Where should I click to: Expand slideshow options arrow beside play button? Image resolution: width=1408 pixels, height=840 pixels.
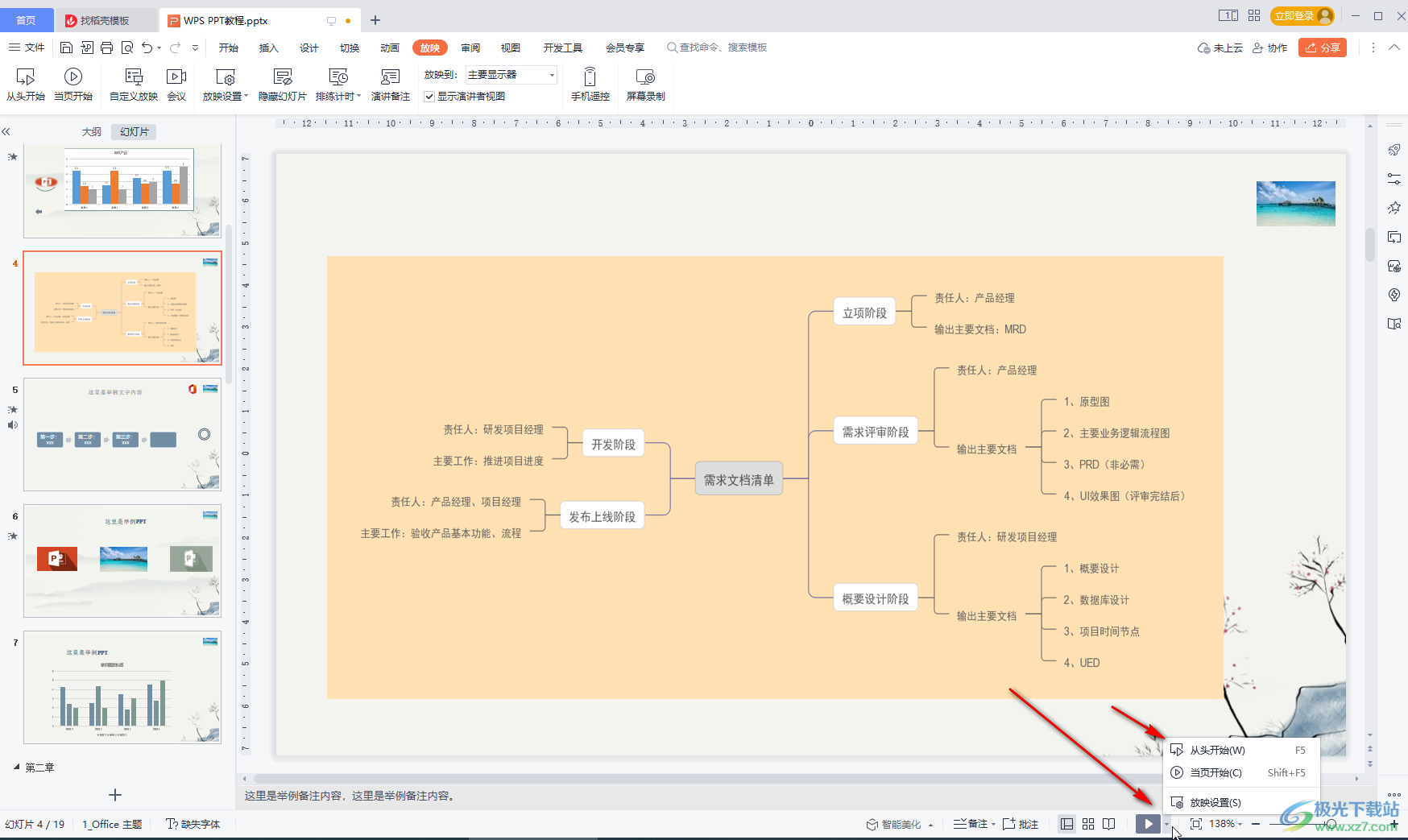pos(1166,824)
